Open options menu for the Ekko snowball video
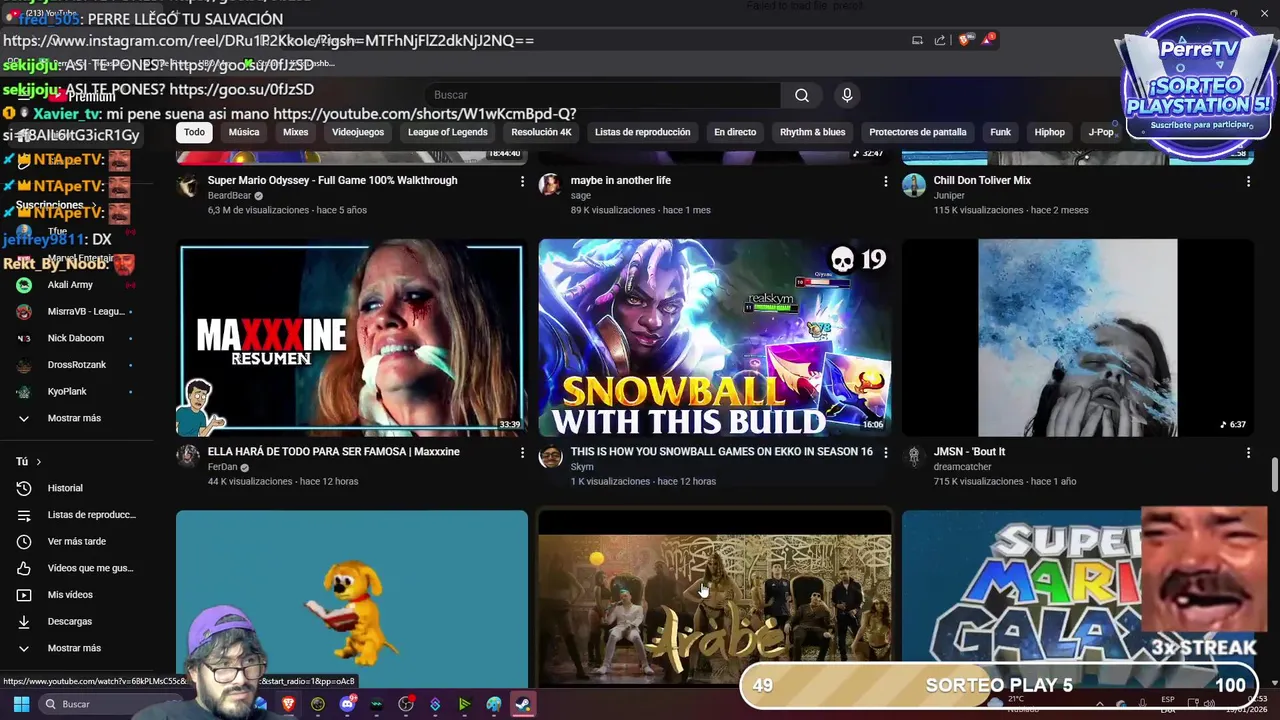The image size is (1280, 720). (885, 453)
